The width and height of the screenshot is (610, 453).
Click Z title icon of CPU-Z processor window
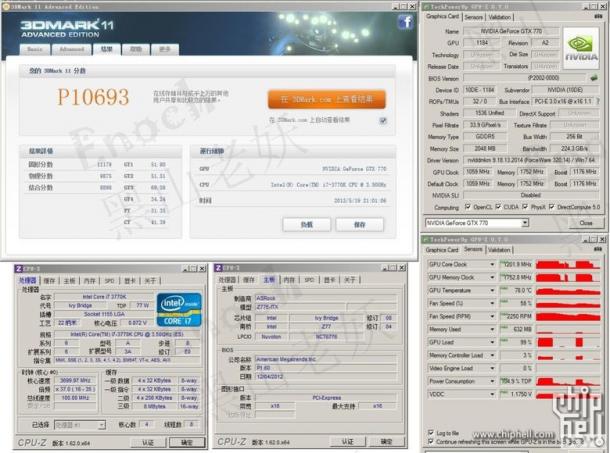19,269
